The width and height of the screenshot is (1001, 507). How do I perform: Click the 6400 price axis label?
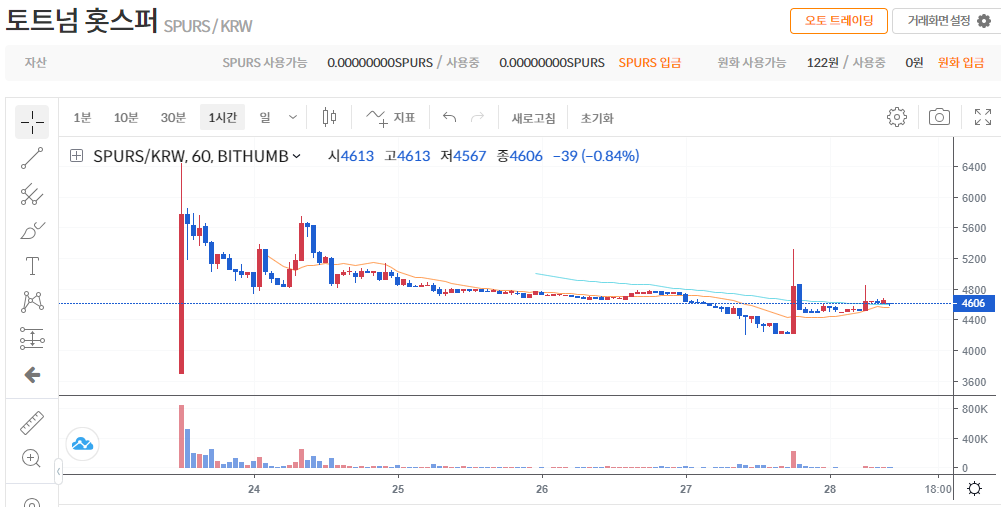pos(974,167)
